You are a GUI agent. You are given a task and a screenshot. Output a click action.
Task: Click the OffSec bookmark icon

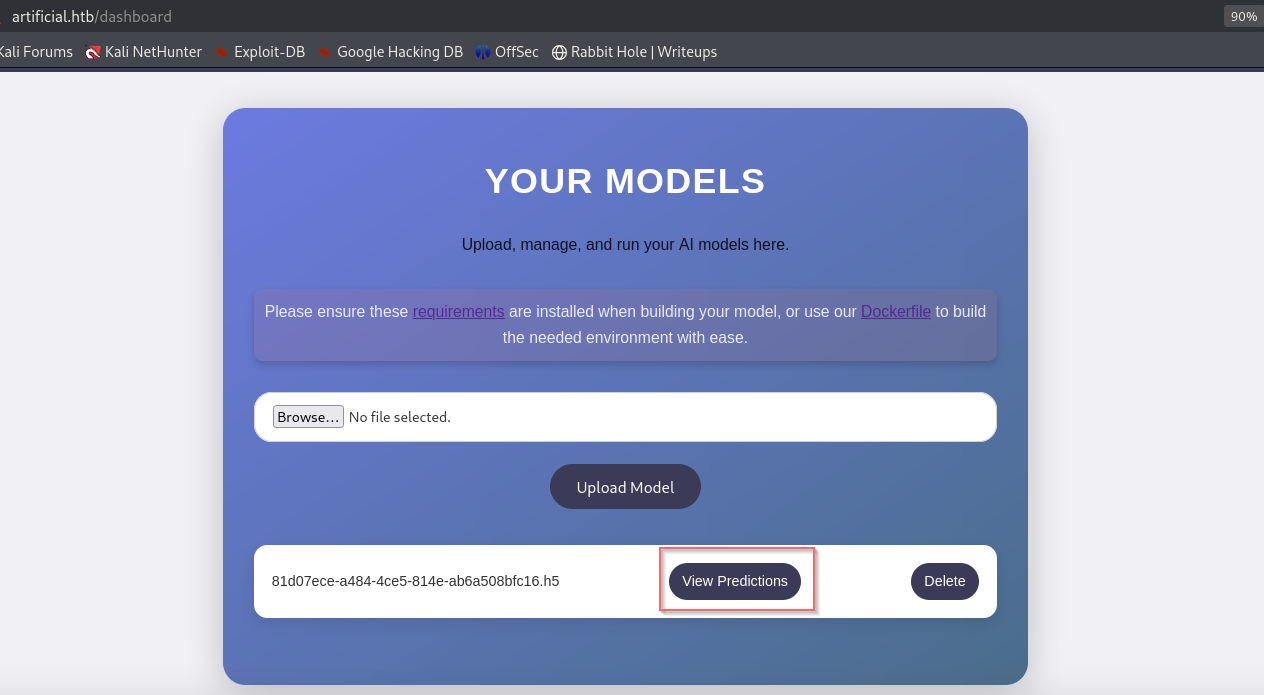(x=483, y=52)
